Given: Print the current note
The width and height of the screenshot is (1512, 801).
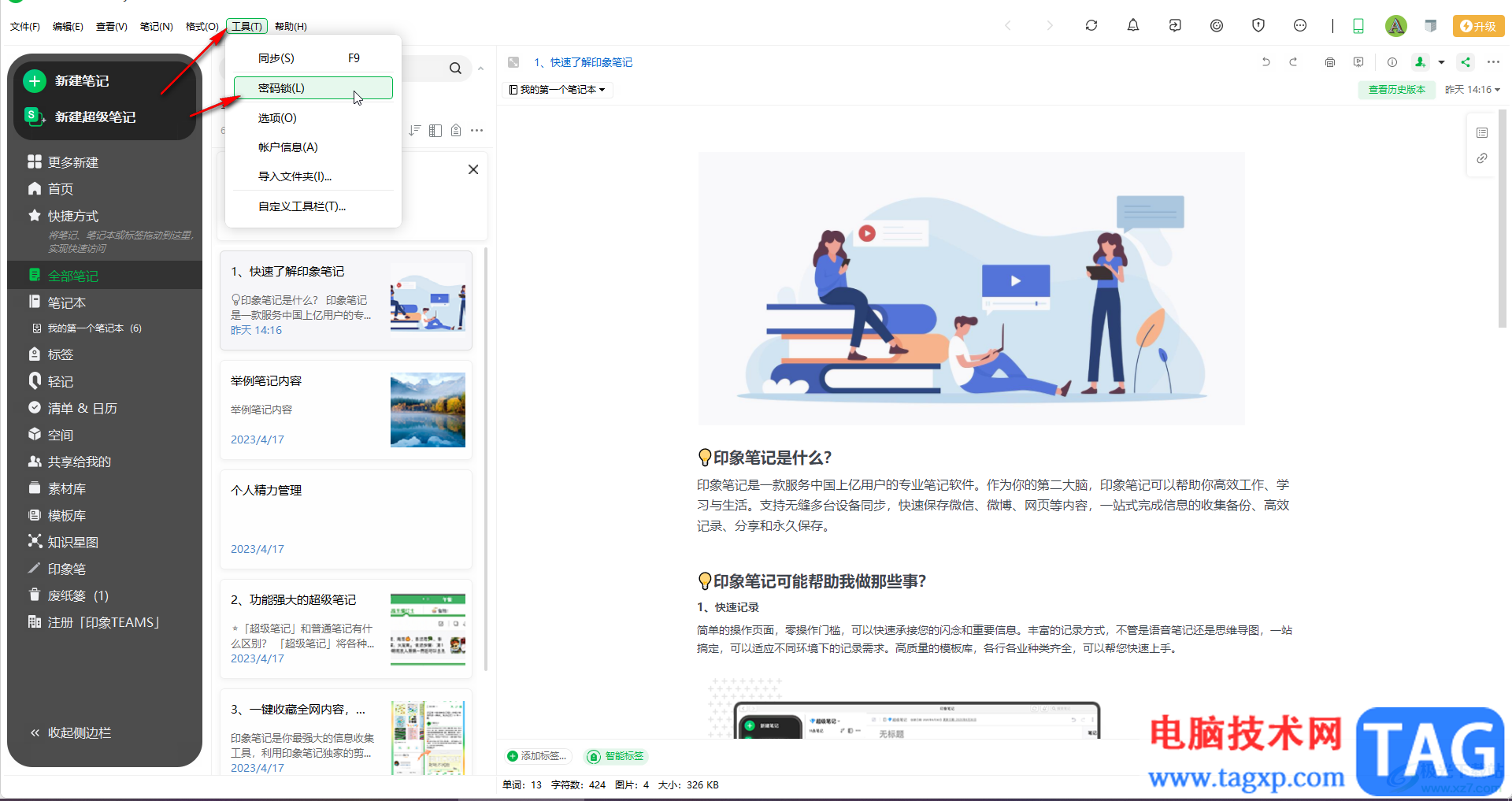Looking at the screenshot, I should (x=1330, y=62).
